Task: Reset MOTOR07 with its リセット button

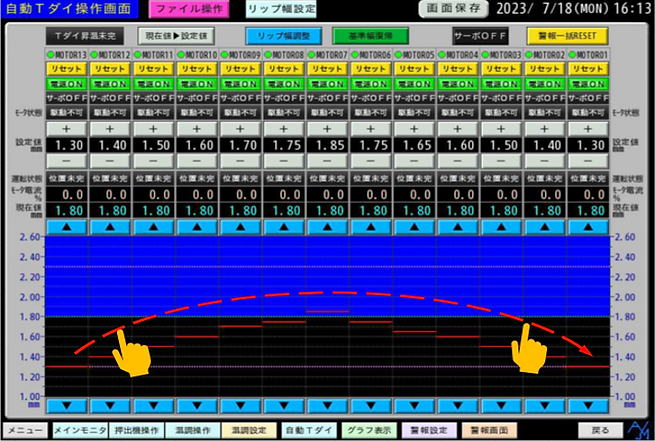Action: click(327, 69)
